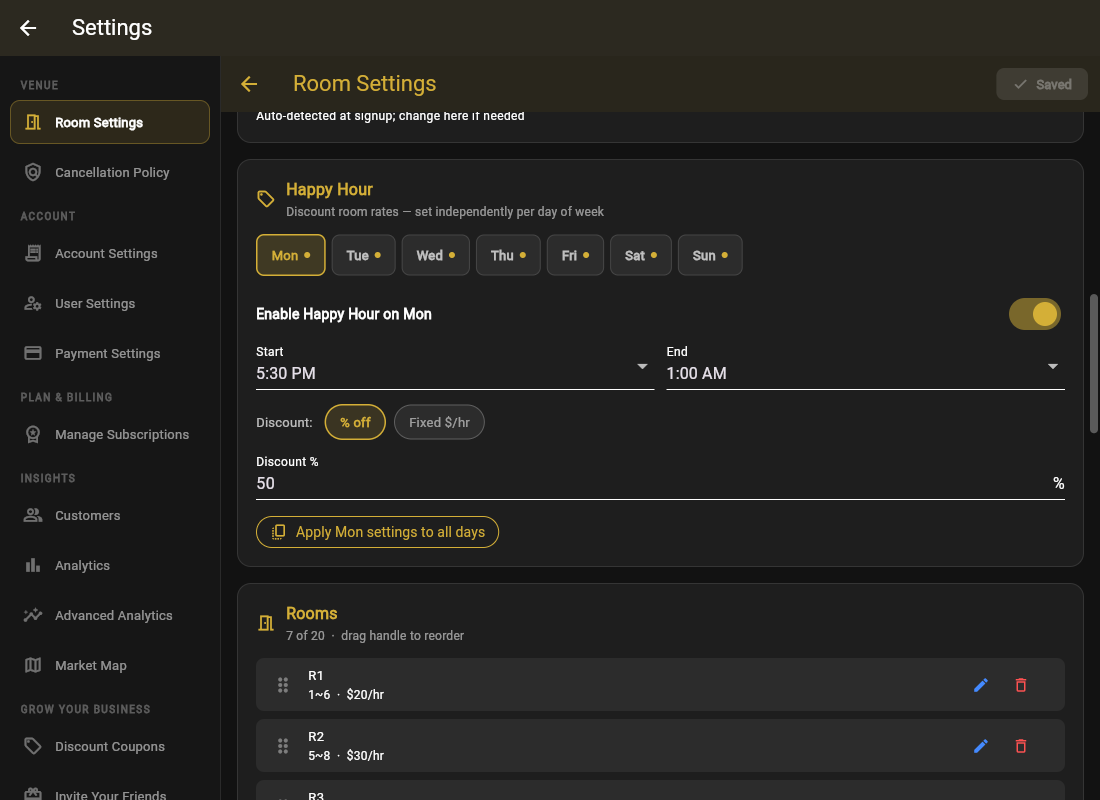Select the Fixed $/hr discount type
The image size is (1100, 800).
coord(439,422)
